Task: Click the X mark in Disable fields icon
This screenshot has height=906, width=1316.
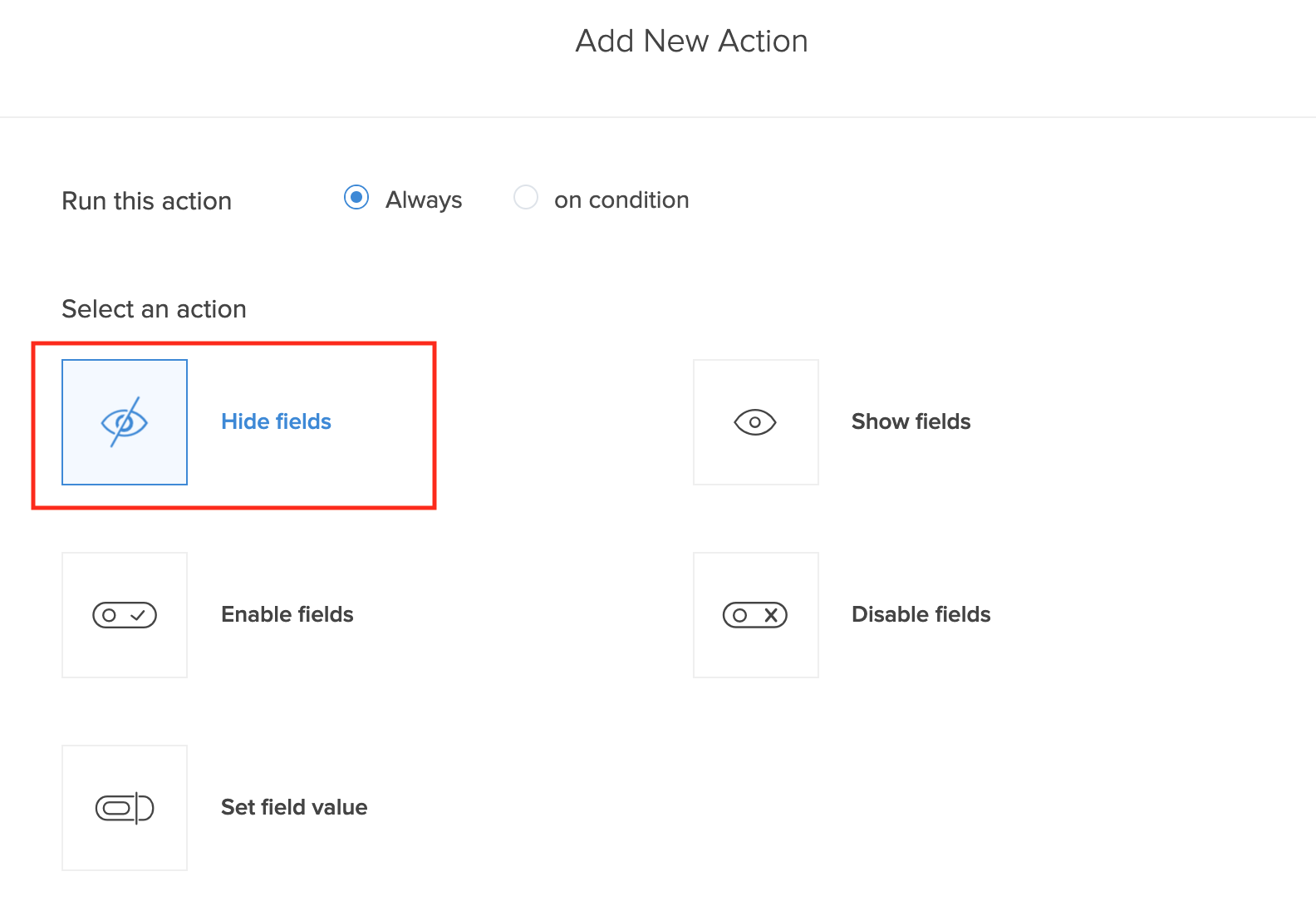Action: 771,615
